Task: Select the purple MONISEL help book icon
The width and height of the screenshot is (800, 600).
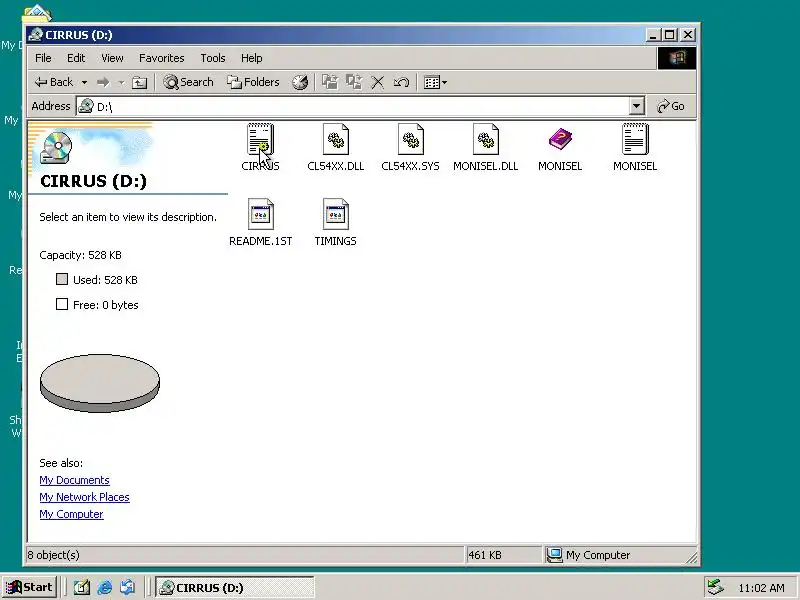Action: pyautogui.click(x=560, y=139)
